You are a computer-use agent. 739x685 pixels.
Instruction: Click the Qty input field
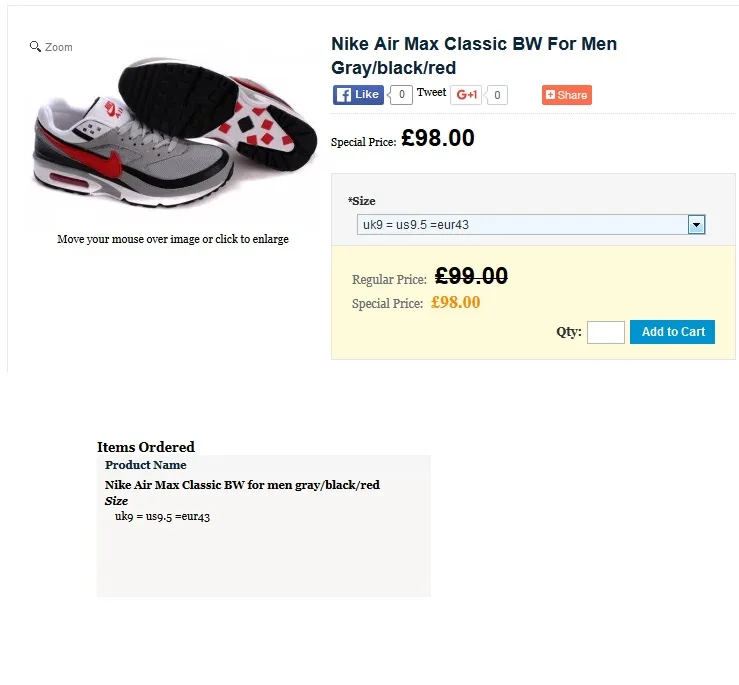pos(606,332)
